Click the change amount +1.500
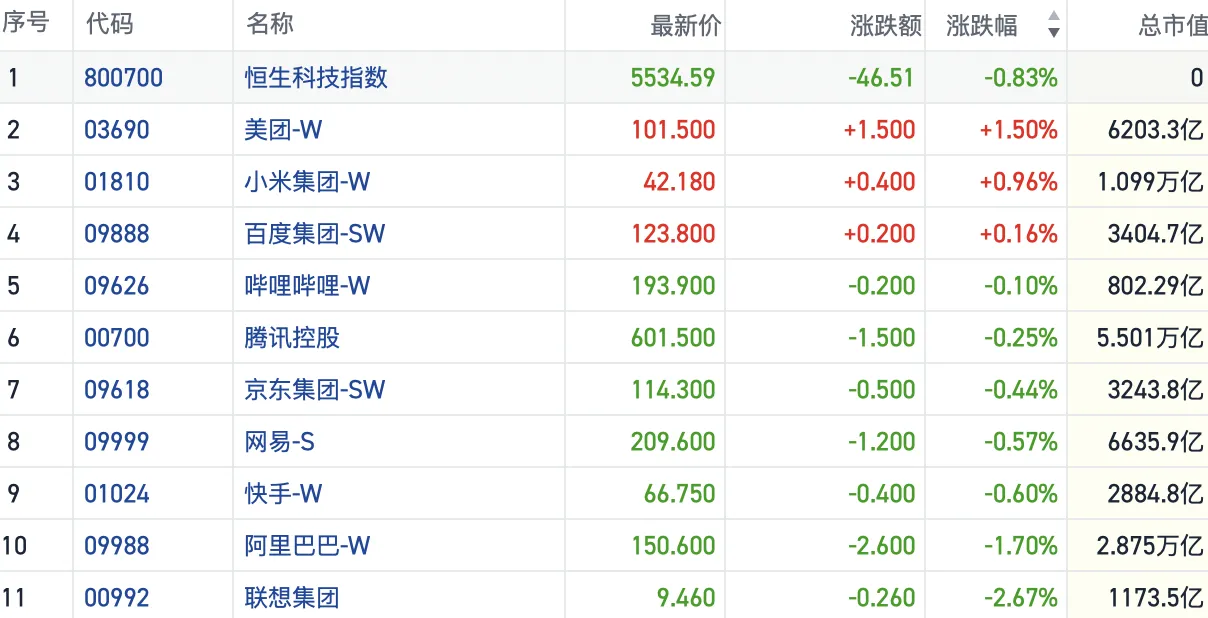The image size is (1208, 618). pyautogui.click(x=880, y=129)
